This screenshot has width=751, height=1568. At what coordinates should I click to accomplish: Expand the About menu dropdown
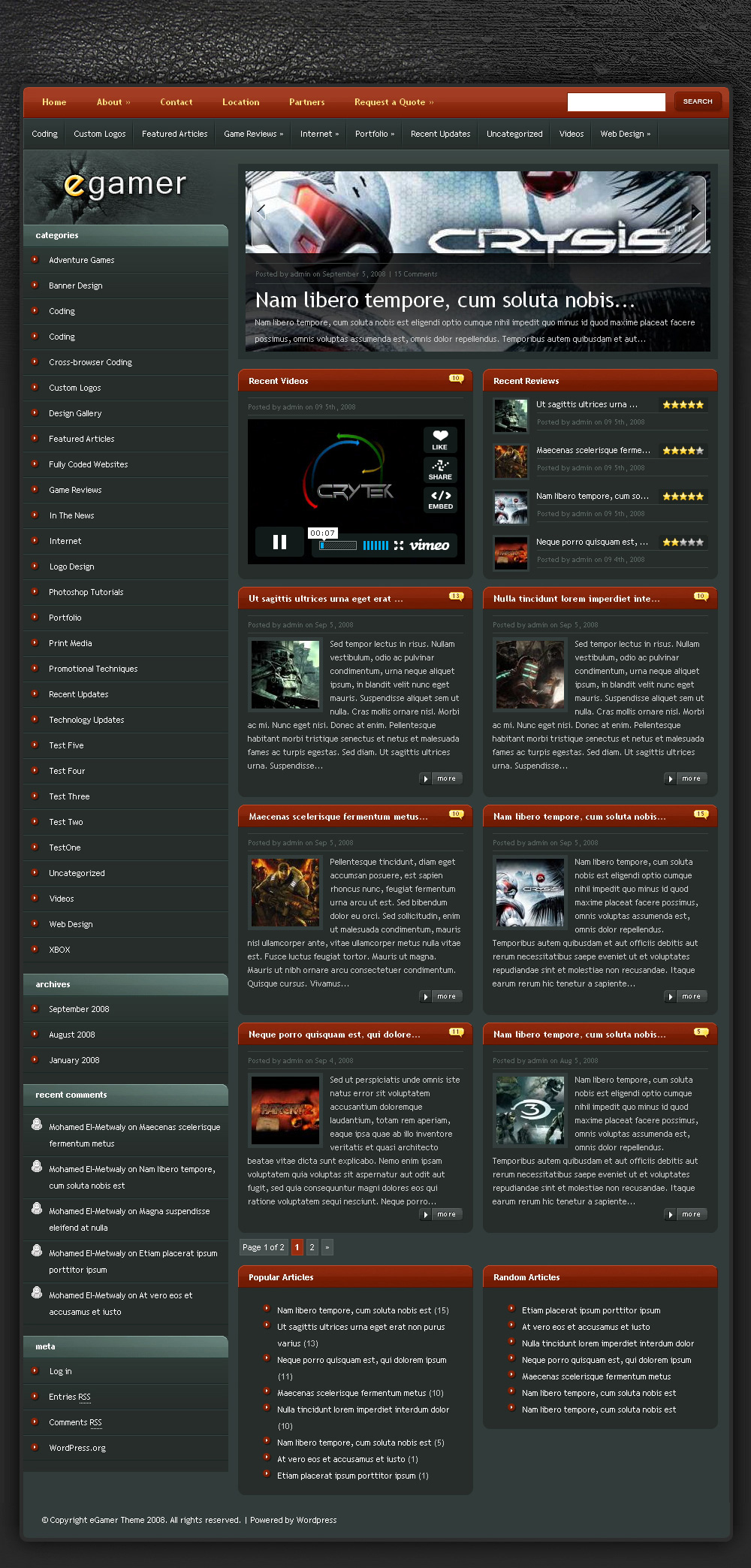[x=113, y=102]
